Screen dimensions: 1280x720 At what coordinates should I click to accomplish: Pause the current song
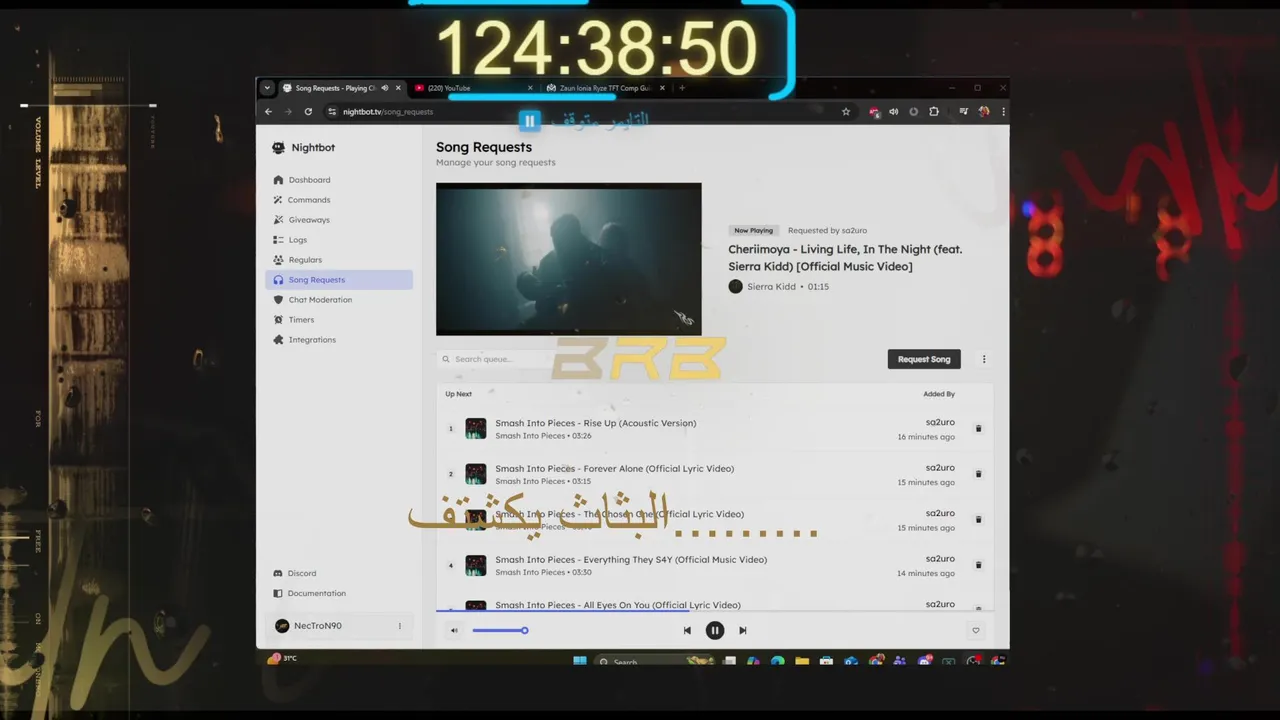tap(715, 631)
